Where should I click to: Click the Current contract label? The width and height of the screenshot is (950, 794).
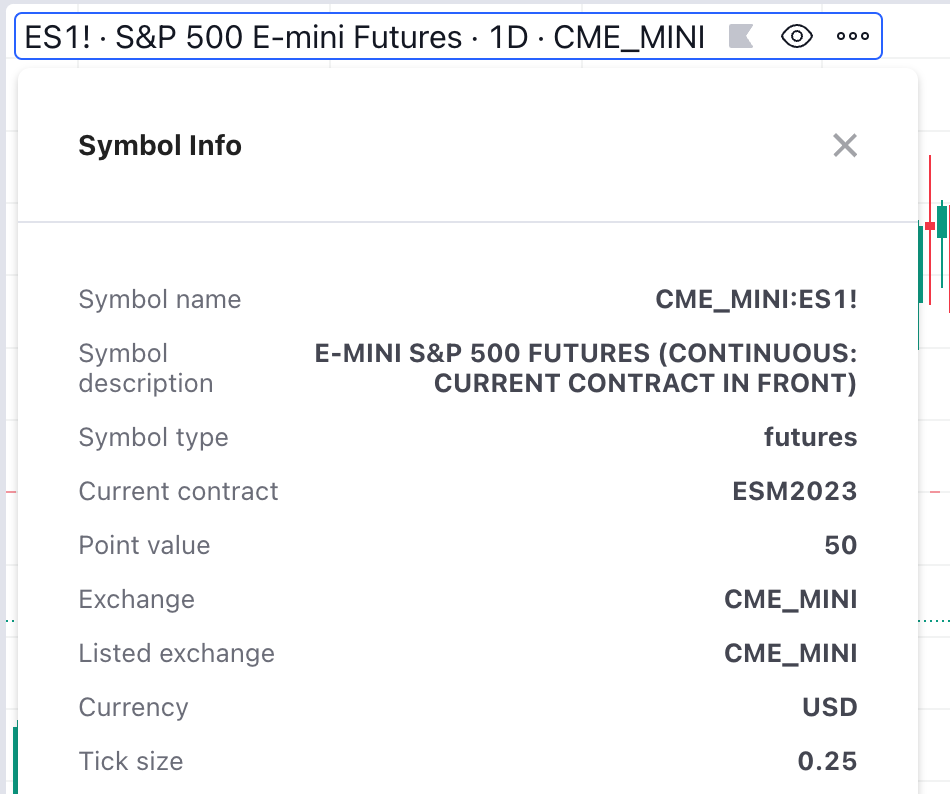point(178,491)
